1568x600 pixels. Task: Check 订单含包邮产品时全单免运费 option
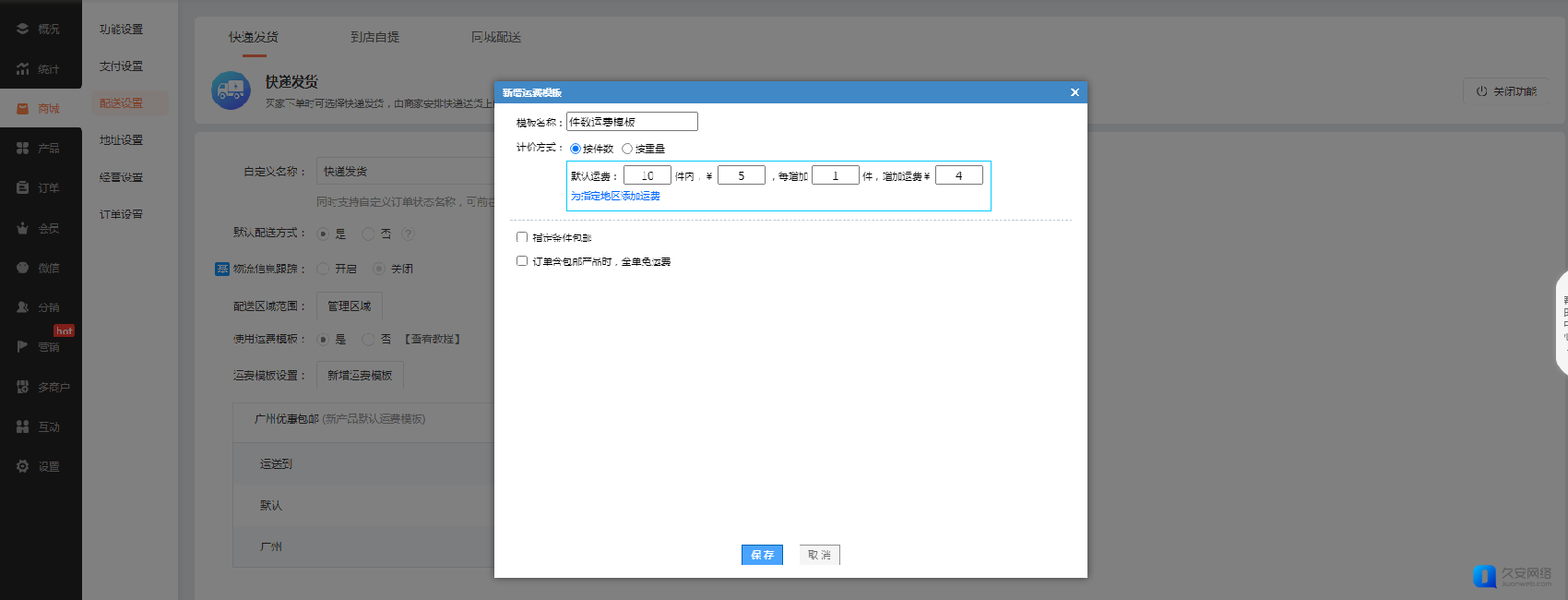[522, 261]
